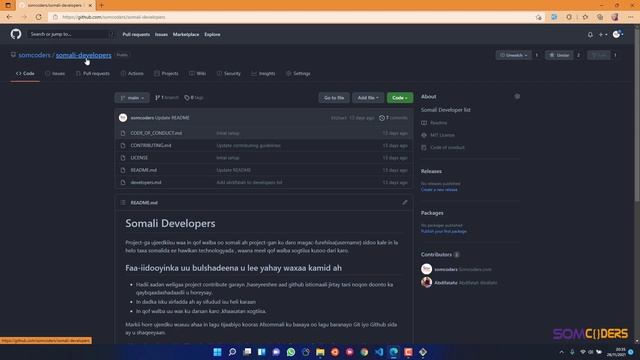Image resolution: width=640 pixels, height=360 pixels.
Task: Open the GitHub home logo
Action: pyautogui.click(x=16, y=34)
